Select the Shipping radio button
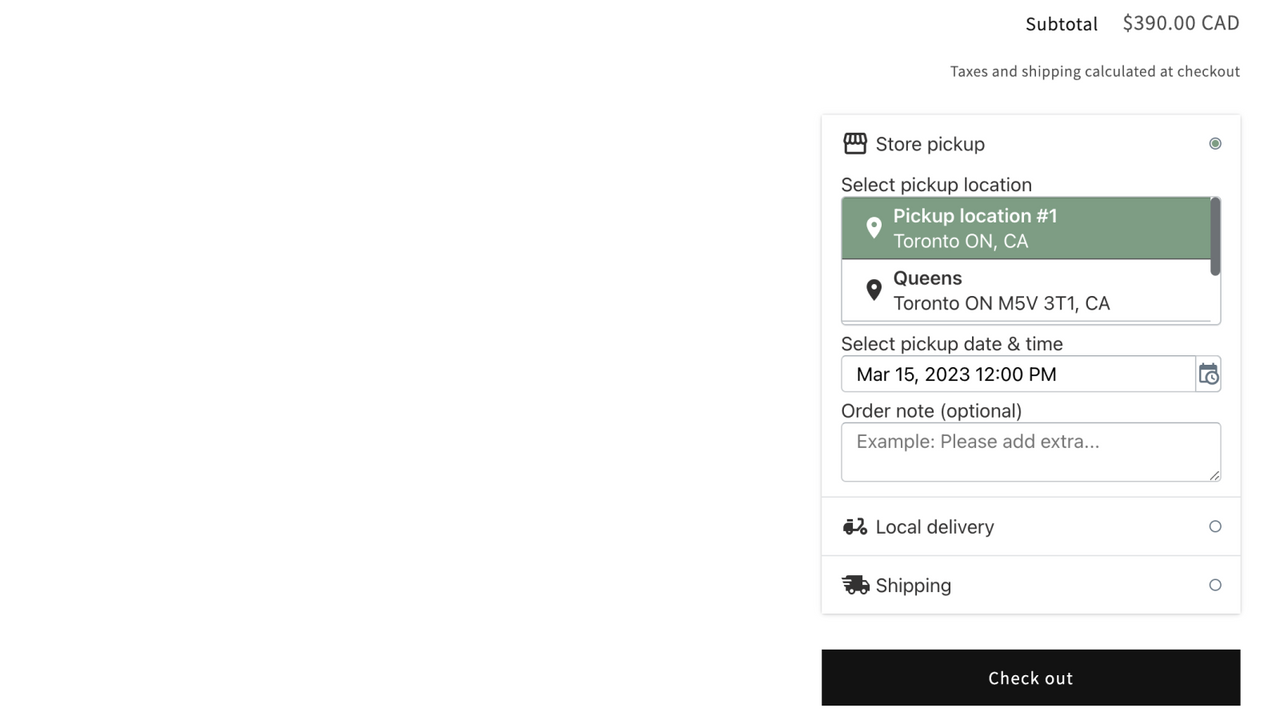Image resolution: width=1280 pixels, height=720 pixels. [1215, 585]
